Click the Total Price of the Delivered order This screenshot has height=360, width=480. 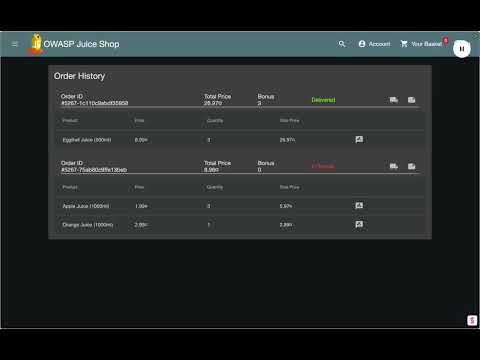pyautogui.click(x=213, y=103)
